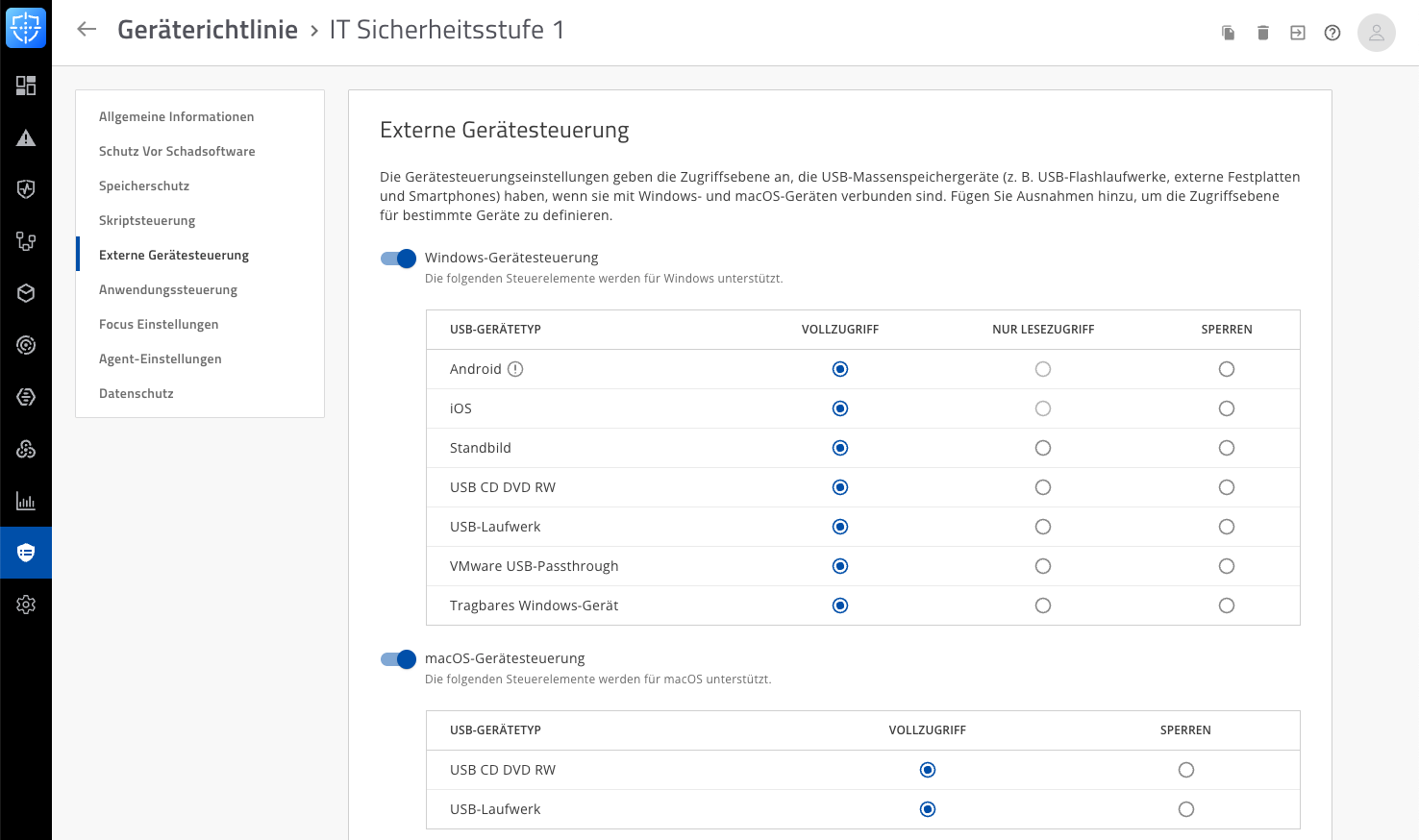The image size is (1419, 840).
Task: Block USB CD DVD RW on macOS
Action: tap(1186, 770)
